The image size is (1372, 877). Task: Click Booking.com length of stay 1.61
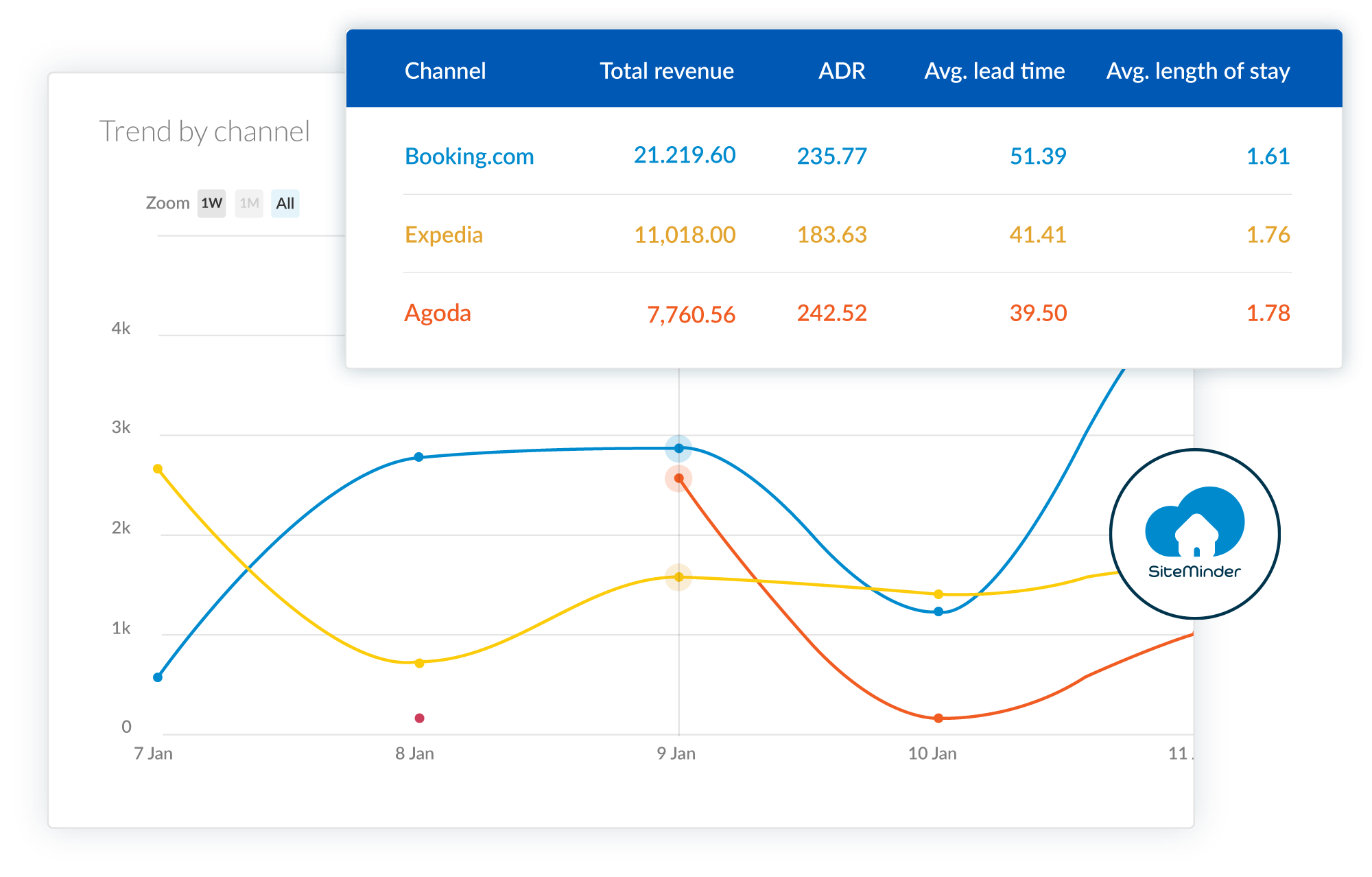pyautogui.click(x=1268, y=156)
